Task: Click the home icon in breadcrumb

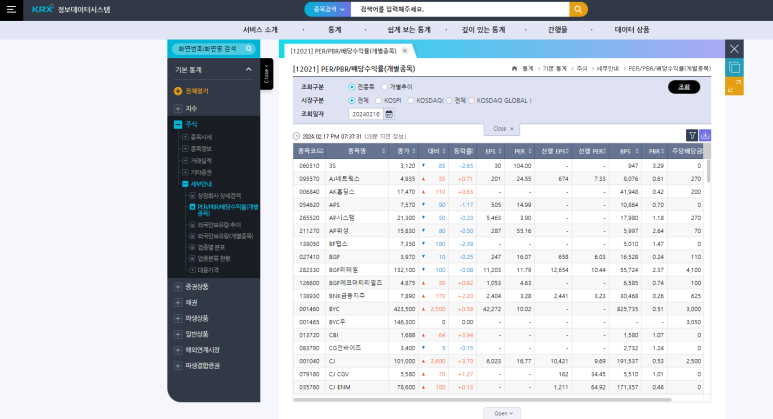Action: (x=514, y=69)
